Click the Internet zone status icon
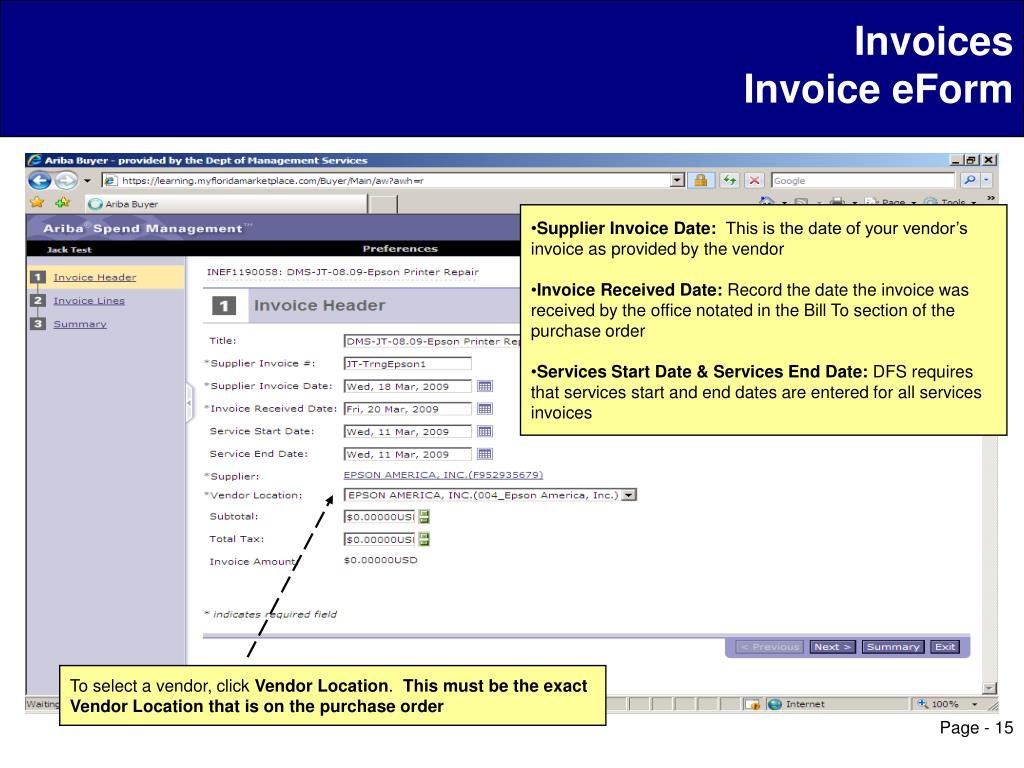The image size is (1024, 768). coord(775,704)
